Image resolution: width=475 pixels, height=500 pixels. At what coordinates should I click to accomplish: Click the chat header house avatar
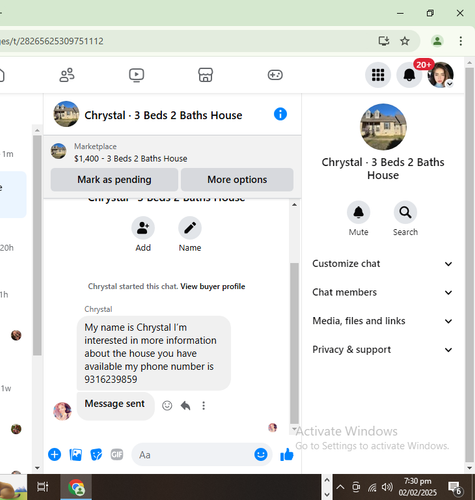[x=66, y=114]
